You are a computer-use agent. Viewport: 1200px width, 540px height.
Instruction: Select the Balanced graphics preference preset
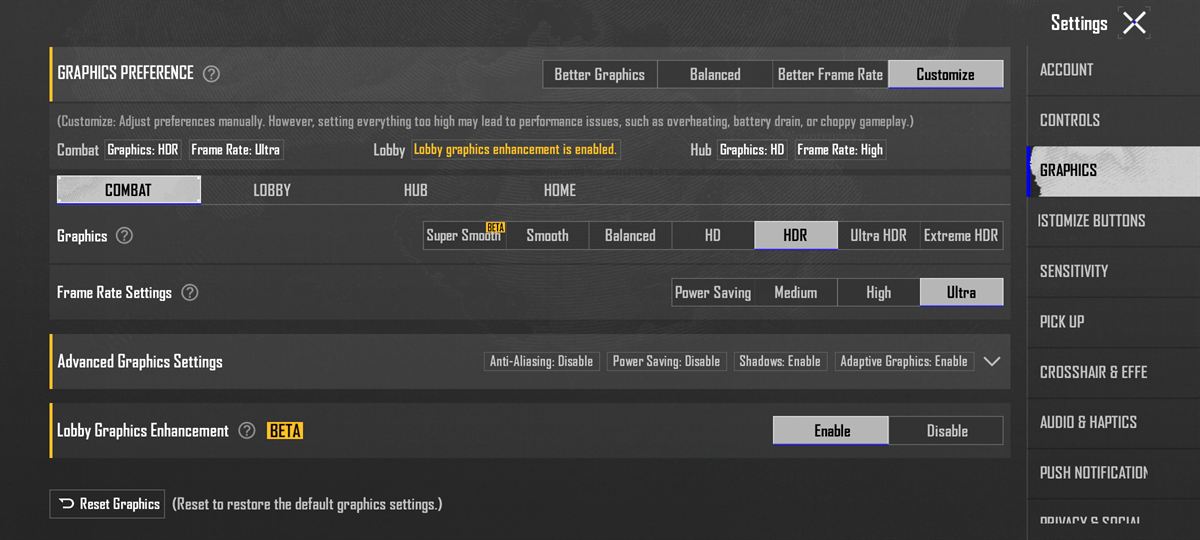(x=715, y=74)
